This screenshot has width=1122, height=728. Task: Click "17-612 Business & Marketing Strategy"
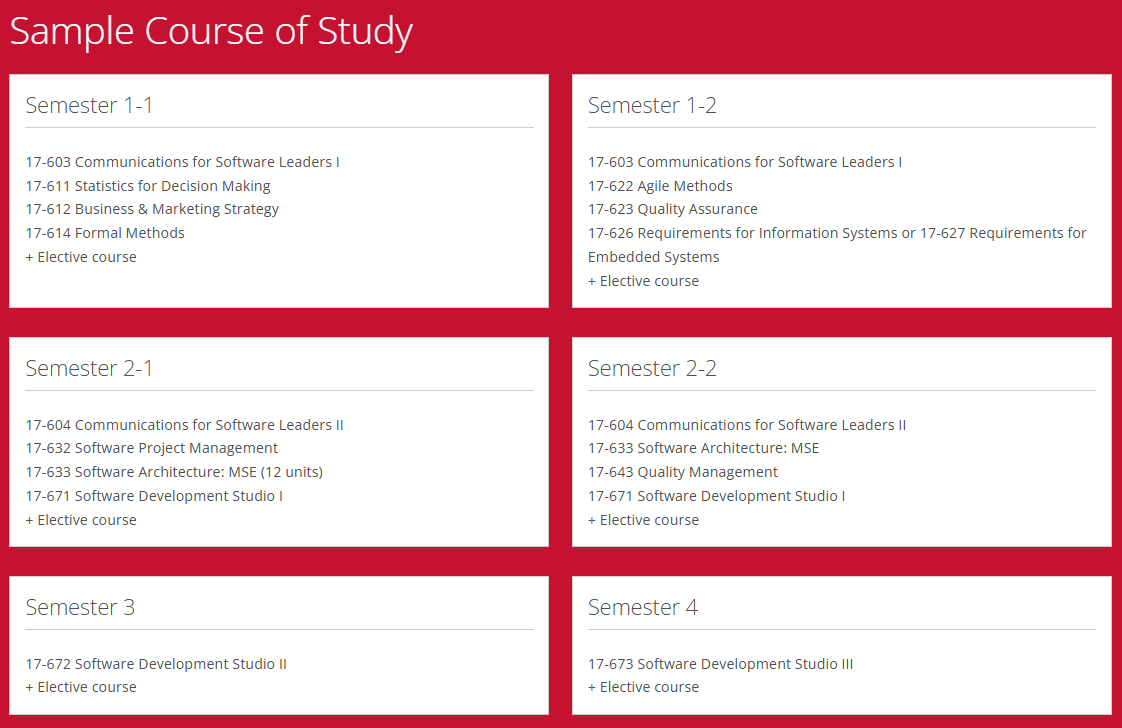[152, 209]
